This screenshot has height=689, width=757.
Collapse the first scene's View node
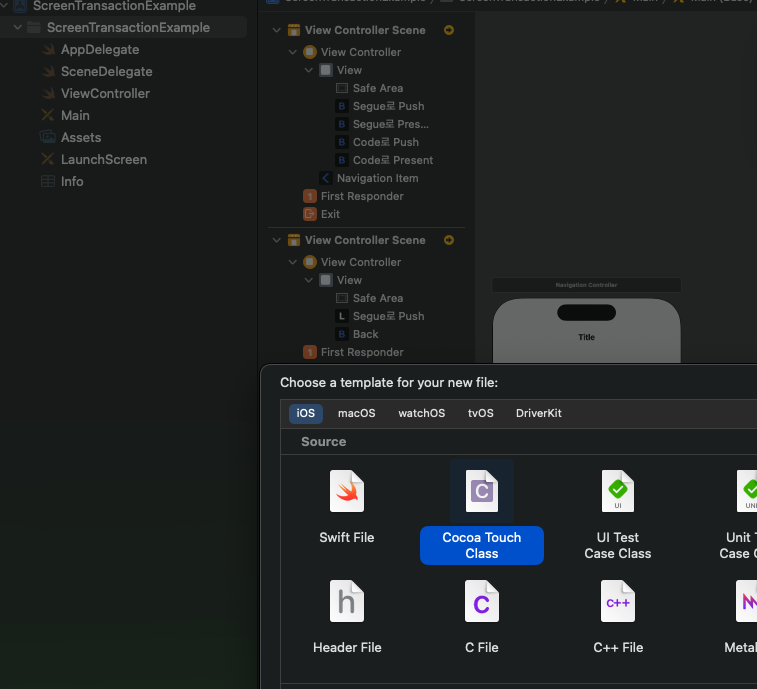click(308, 70)
